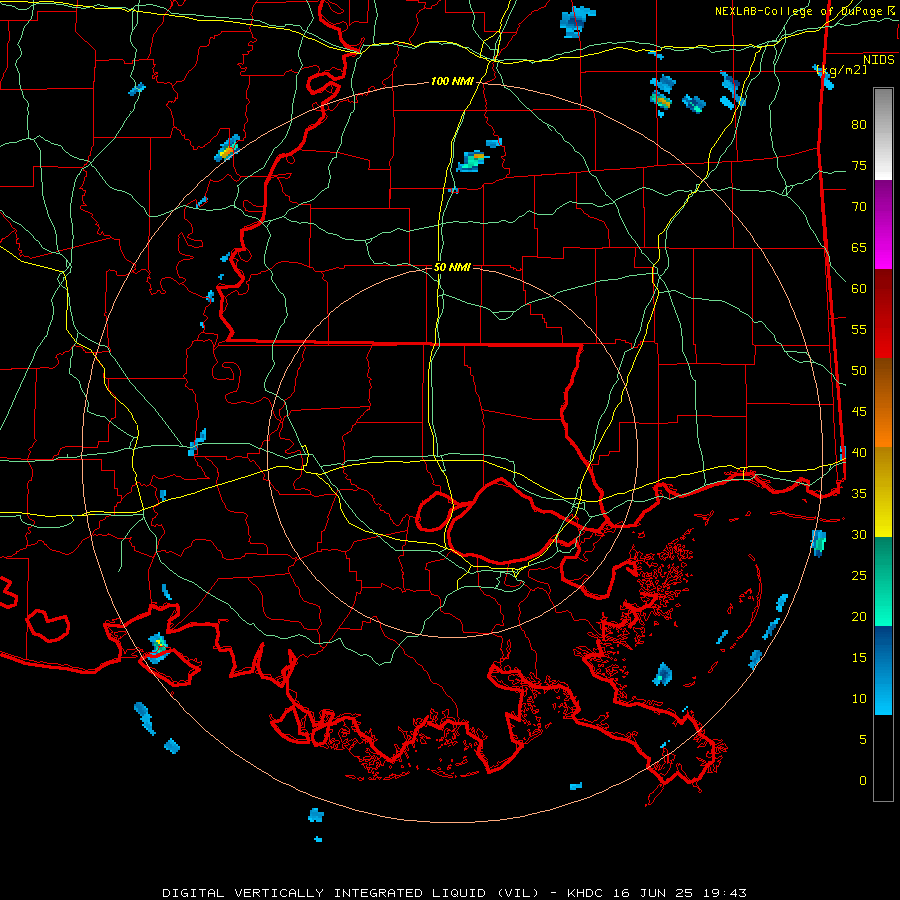Viewport: 900px width, 900px height.
Task: Click the 0 value at the scale bottom
Action: 863,781
